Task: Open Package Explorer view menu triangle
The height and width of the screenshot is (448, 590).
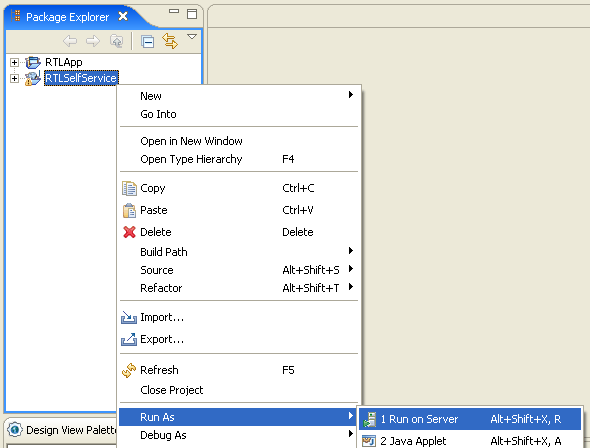Action: click(192, 36)
